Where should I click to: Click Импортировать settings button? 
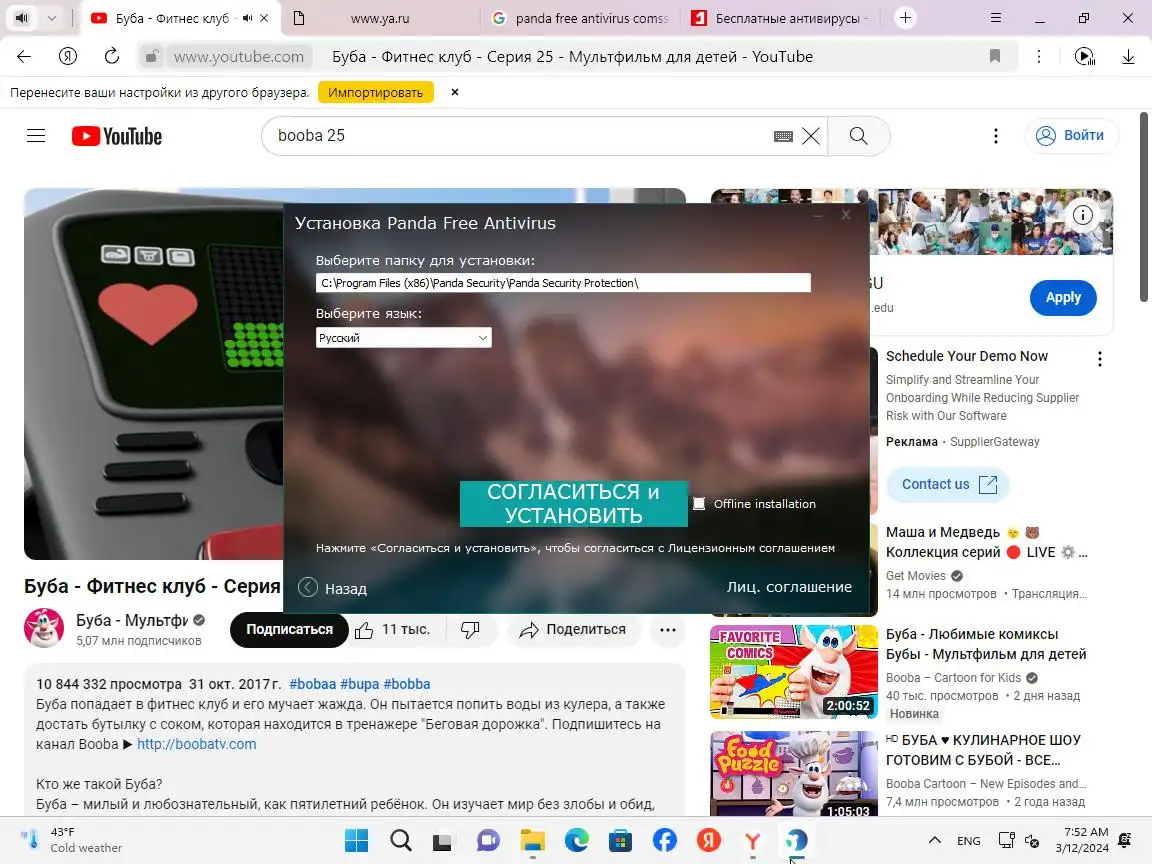point(375,93)
